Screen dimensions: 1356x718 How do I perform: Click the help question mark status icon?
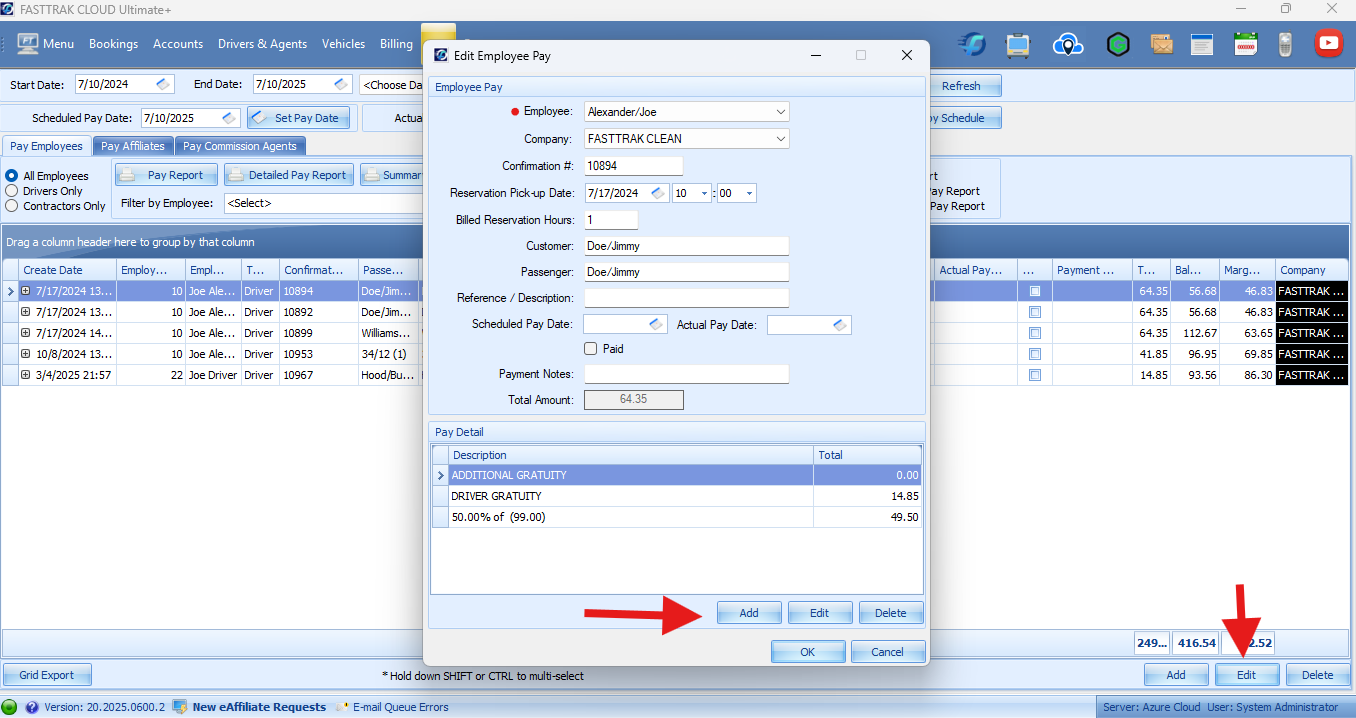point(32,707)
